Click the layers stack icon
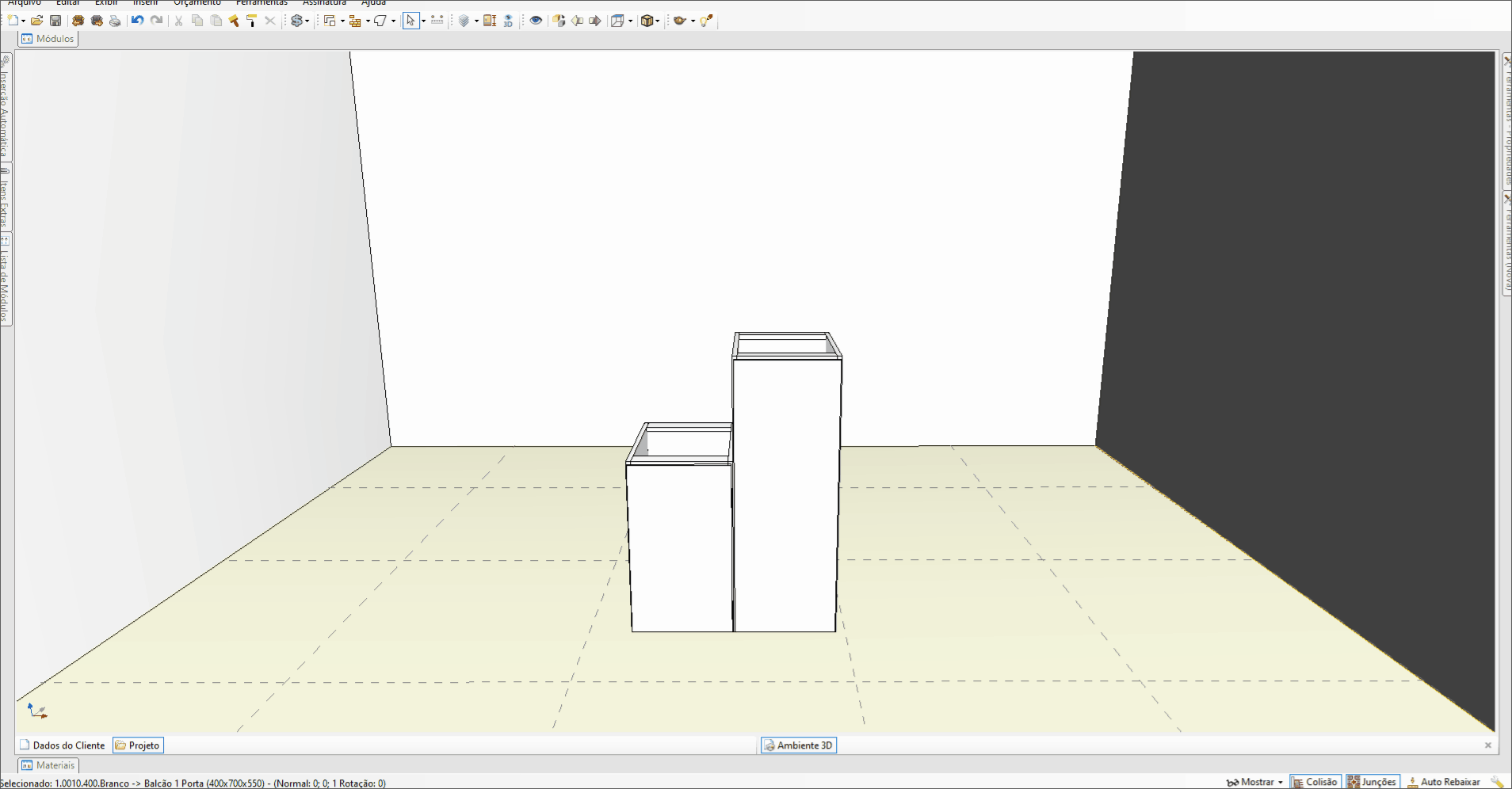This screenshot has width=1512, height=789. pyautogui.click(x=464, y=21)
